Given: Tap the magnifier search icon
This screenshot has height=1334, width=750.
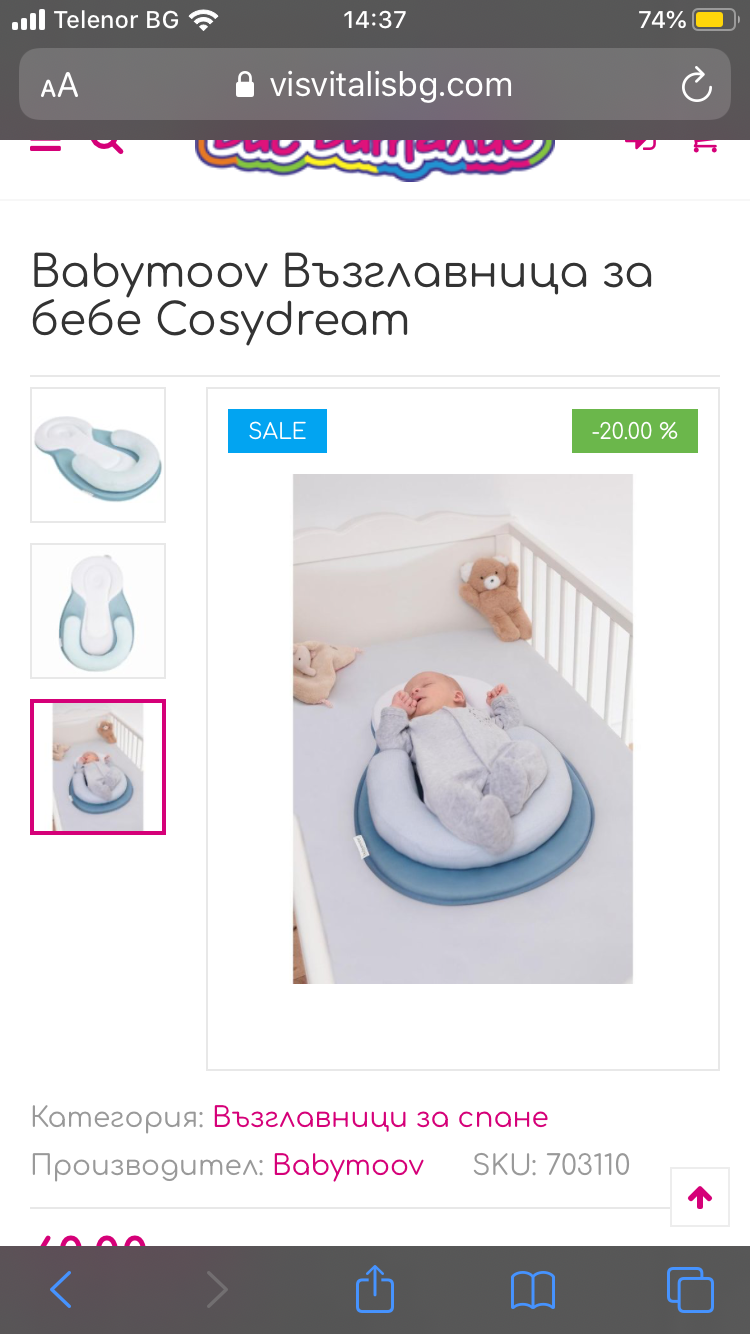Looking at the screenshot, I should click(107, 144).
